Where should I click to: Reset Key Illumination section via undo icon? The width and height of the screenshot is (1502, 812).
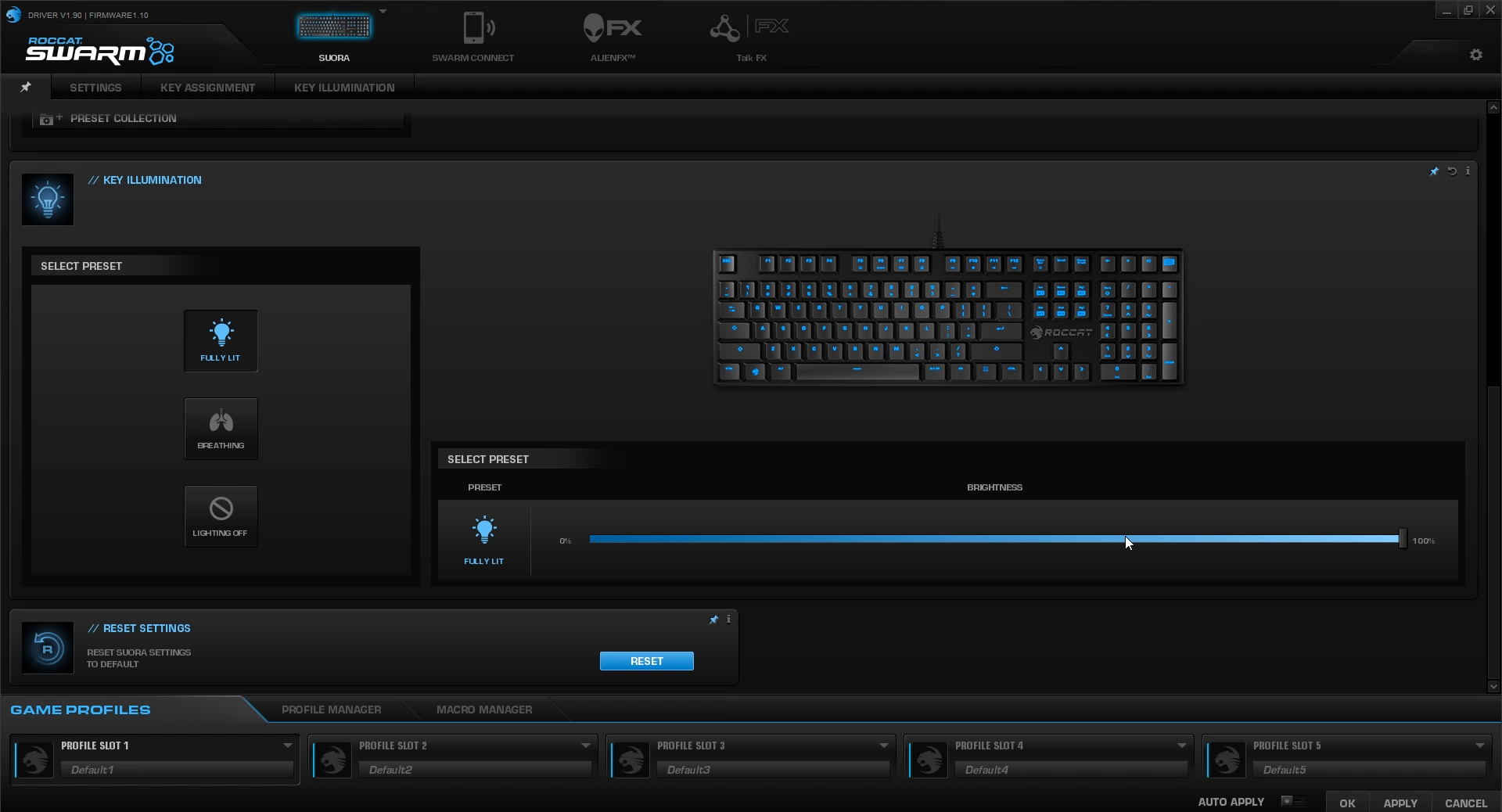pyautogui.click(x=1452, y=171)
